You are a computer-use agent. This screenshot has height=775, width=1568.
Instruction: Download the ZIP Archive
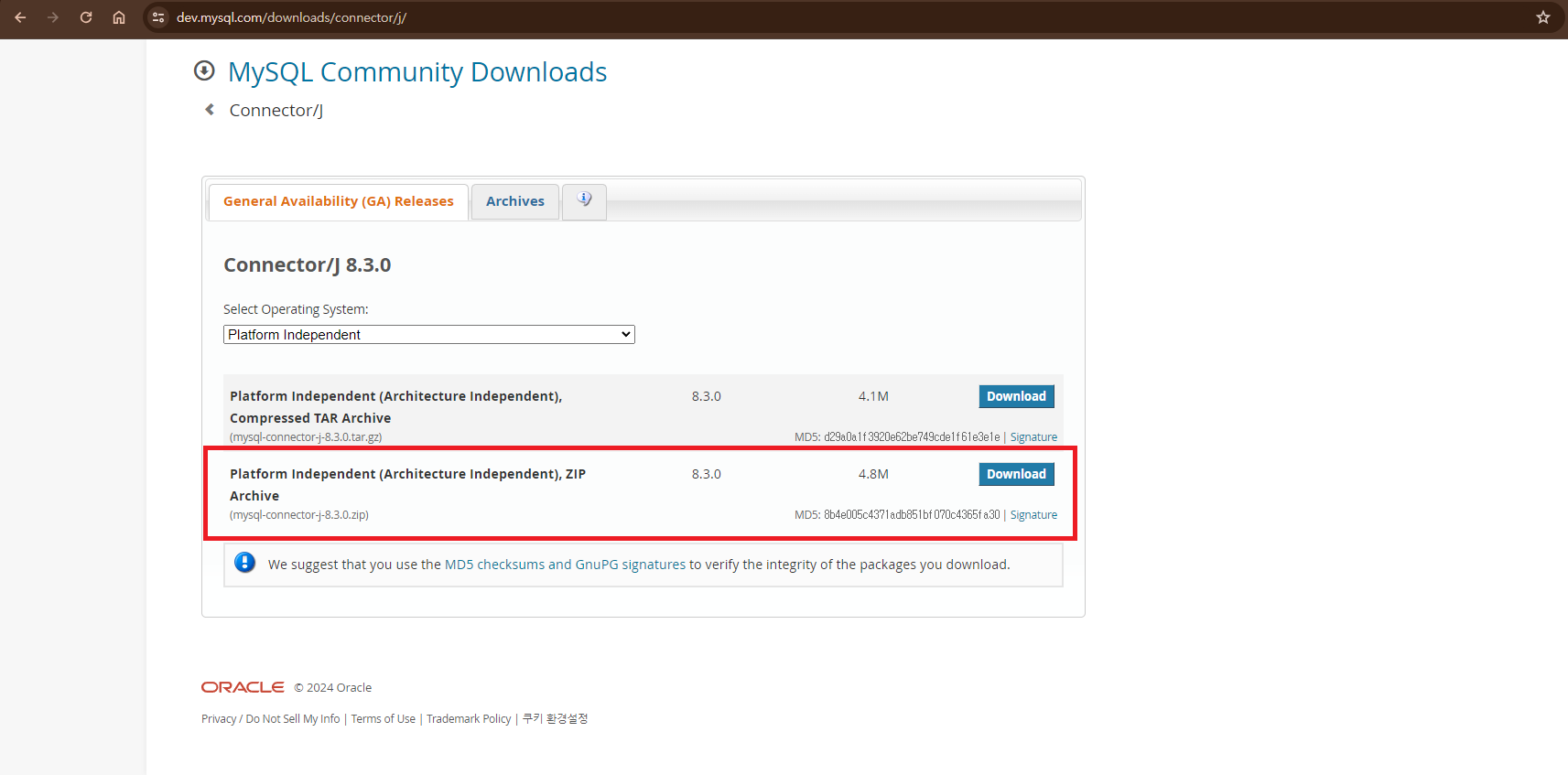(x=1016, y=474)
